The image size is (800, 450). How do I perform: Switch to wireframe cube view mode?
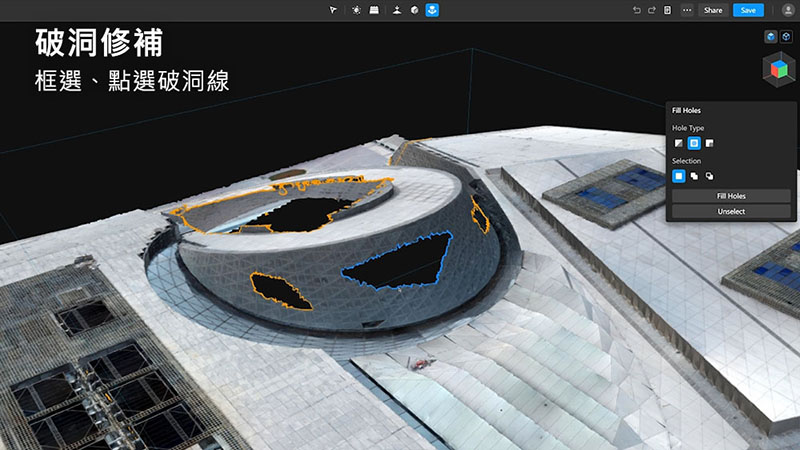click(786, 36)
